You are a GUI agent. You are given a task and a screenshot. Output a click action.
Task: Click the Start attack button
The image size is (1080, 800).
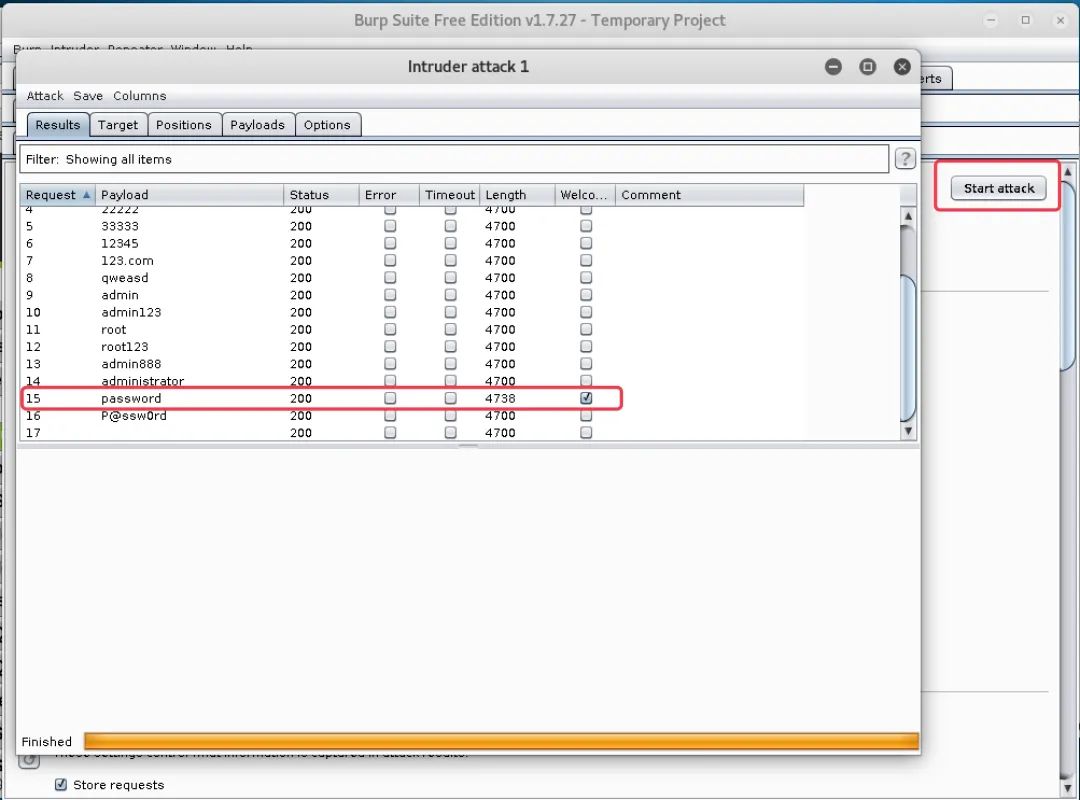point(998,188)
